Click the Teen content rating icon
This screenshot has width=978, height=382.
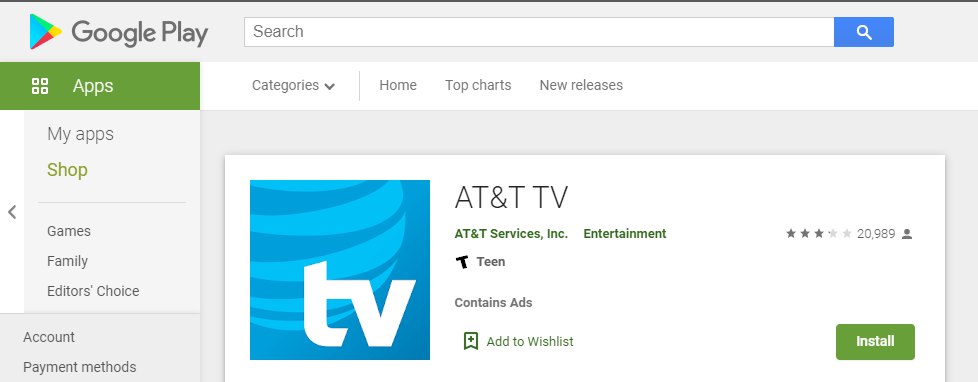click(462, 262)
